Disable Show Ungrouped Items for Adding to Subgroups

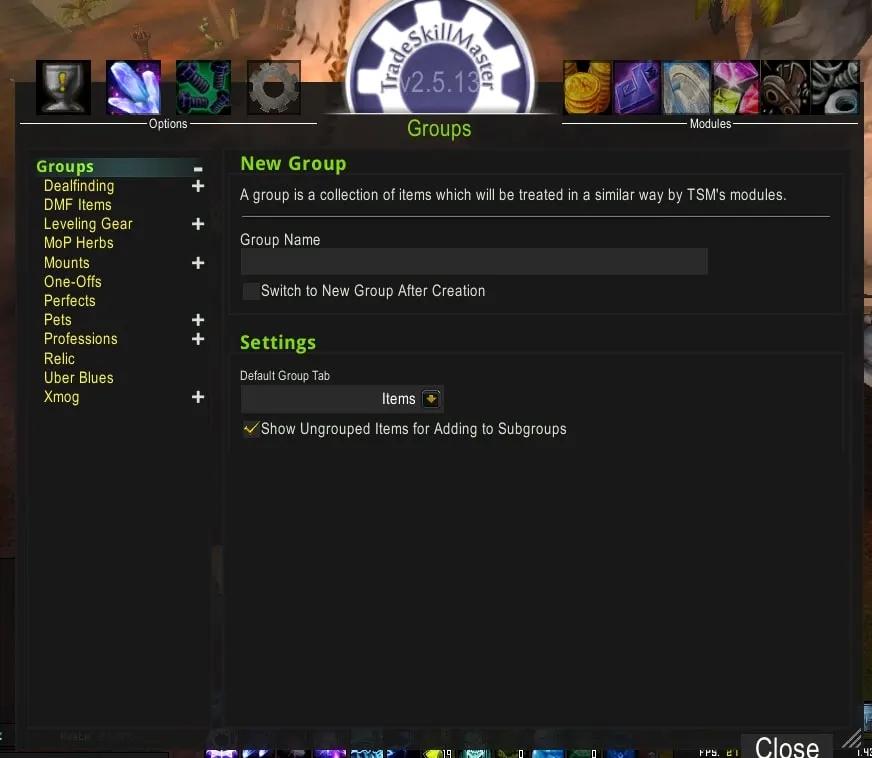251,428
